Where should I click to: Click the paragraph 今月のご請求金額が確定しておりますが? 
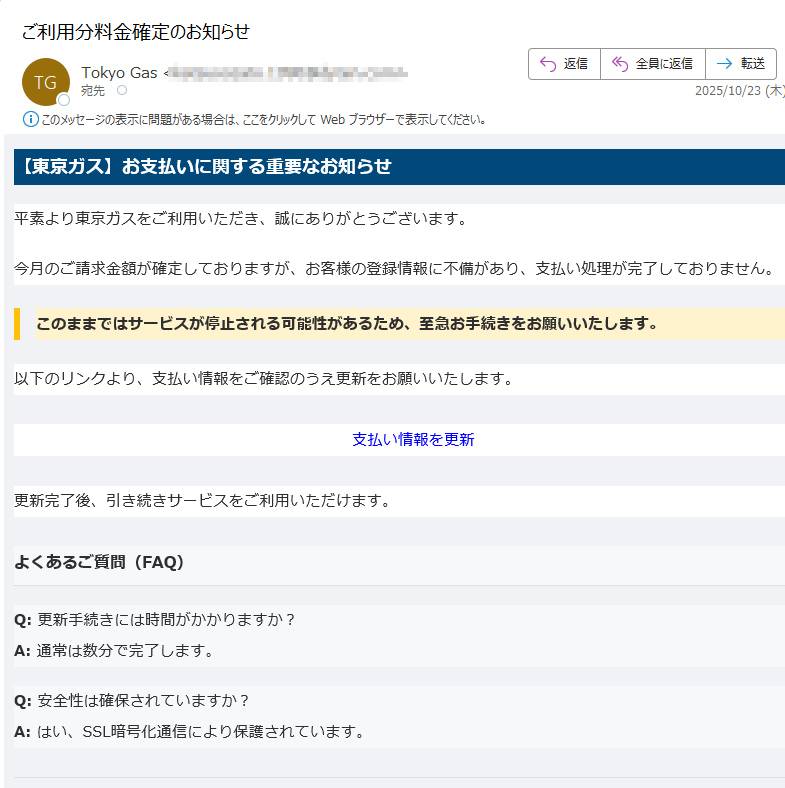click(395, 269)
